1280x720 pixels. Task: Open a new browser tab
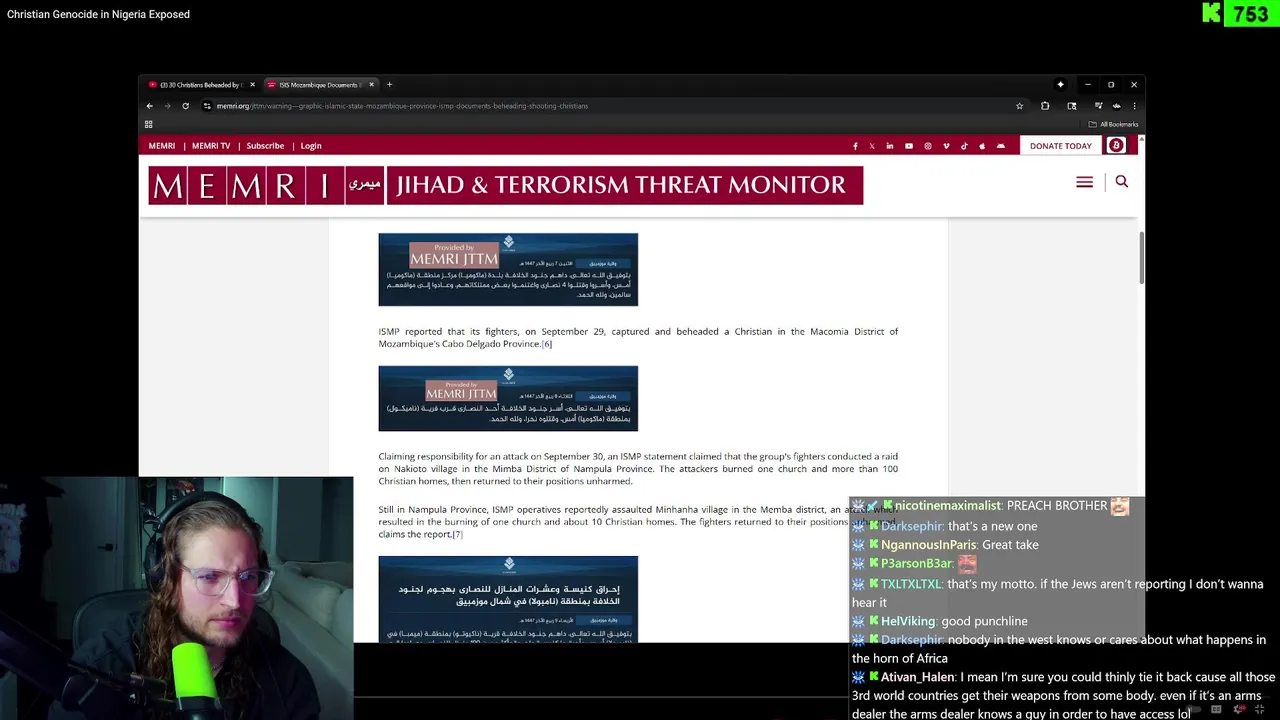389,85
